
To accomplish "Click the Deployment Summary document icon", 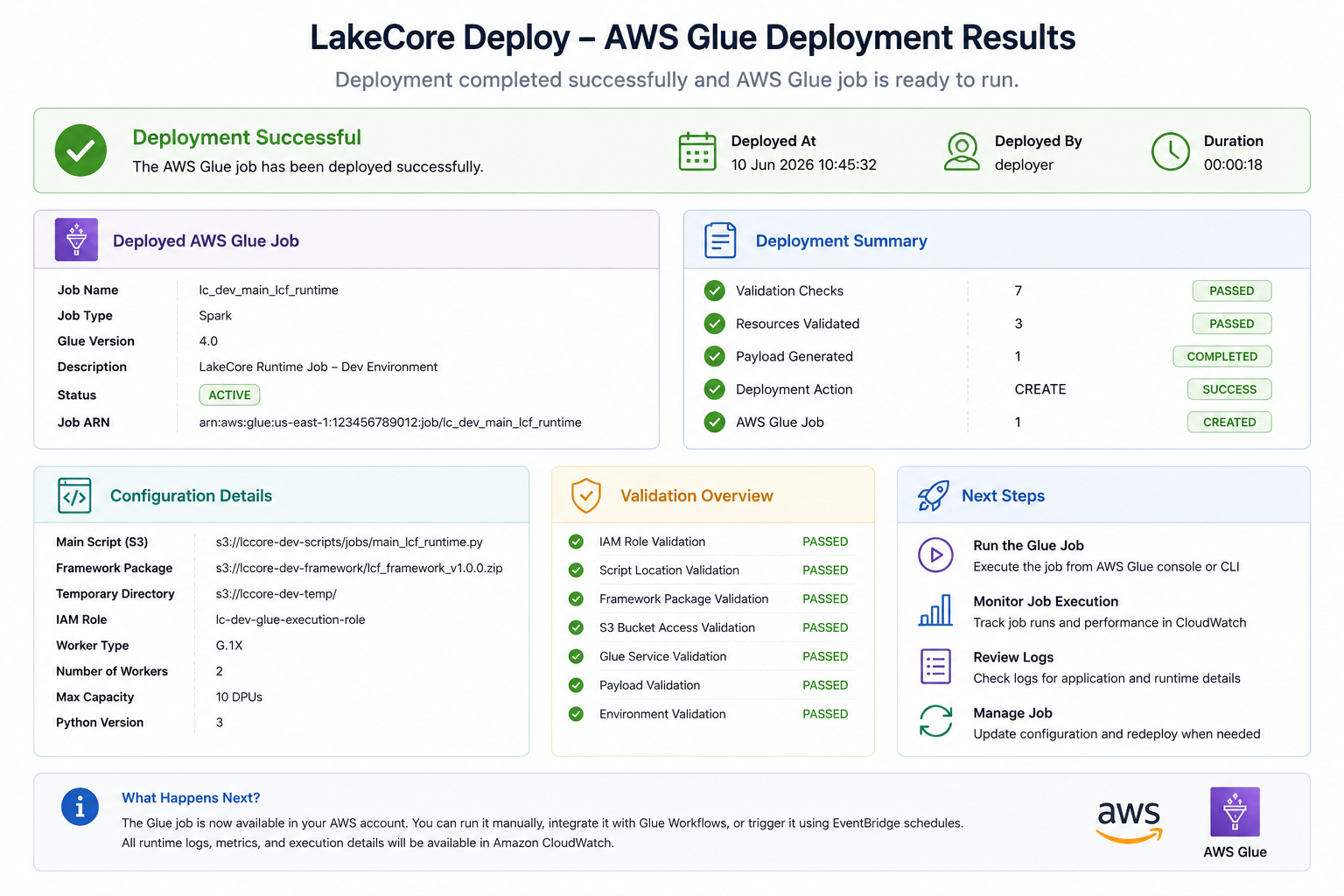I will click(x=720, y=241).
